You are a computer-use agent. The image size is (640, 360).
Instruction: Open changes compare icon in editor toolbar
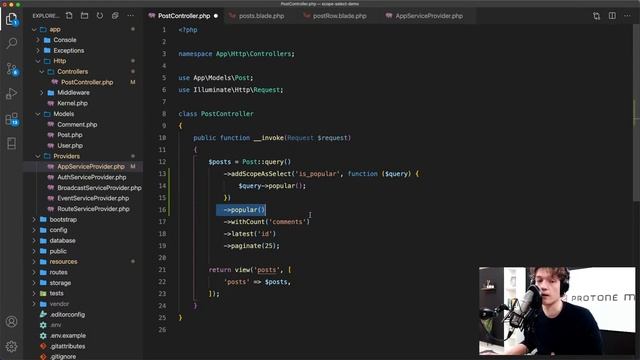pyautogui.click(x=597, y=16)
